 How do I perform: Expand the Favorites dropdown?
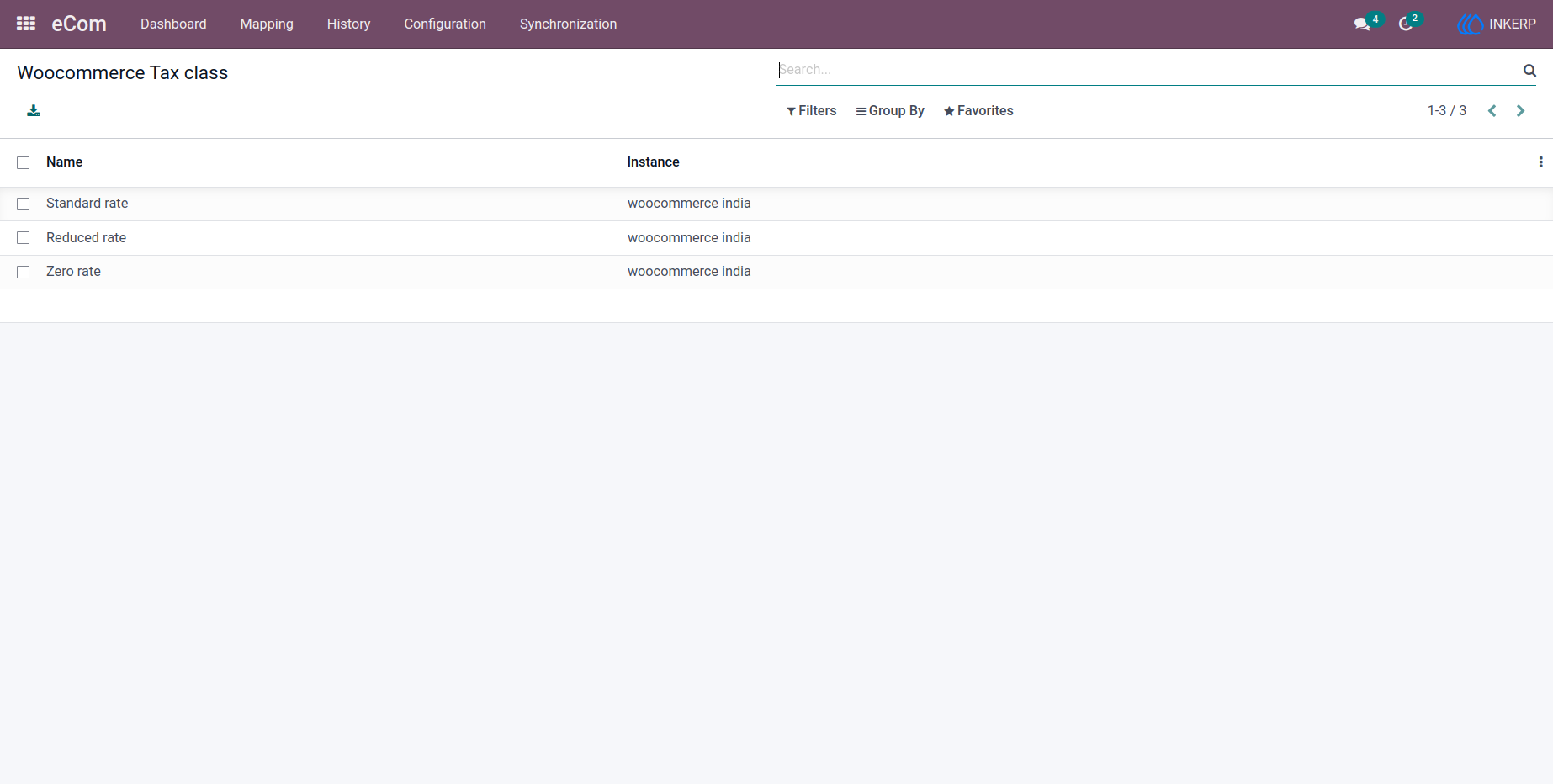tap(978, 111)
